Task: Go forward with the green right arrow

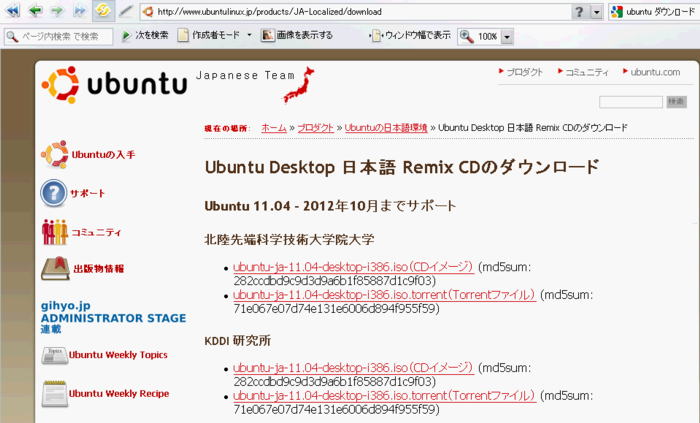Action: (57, 11)
